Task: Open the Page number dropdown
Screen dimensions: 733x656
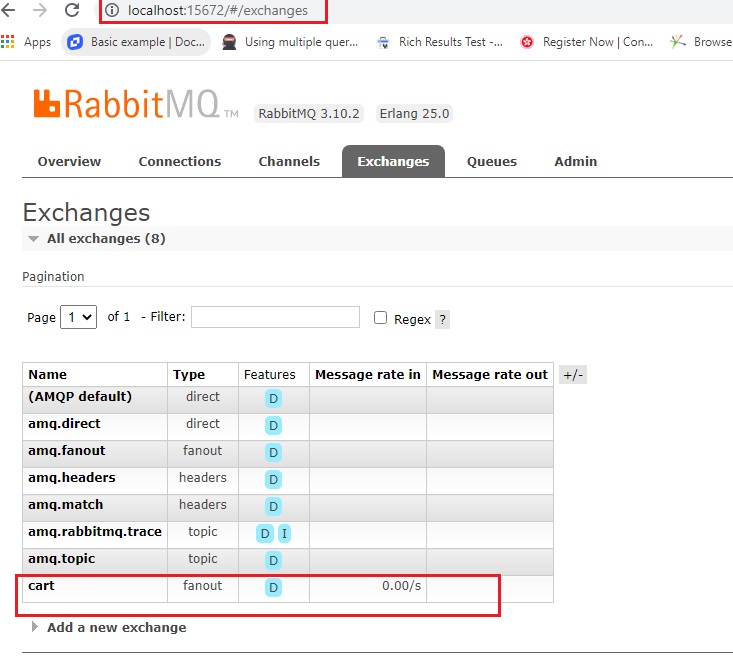Action: [x=79, y=317]
